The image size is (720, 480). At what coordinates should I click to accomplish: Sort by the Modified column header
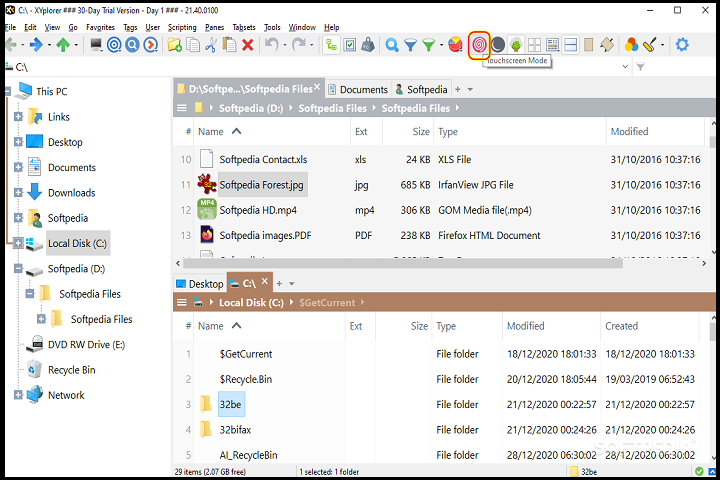click(x=630, y=132)
